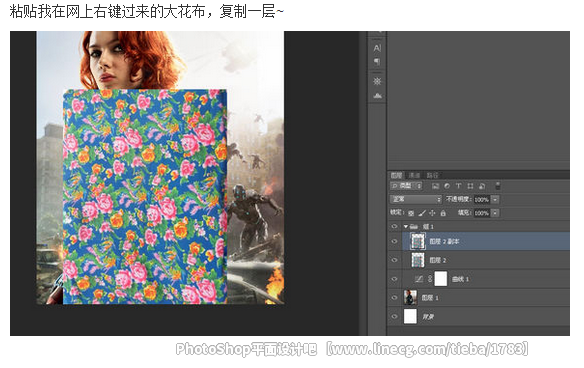This screenshot has width=584, height=368.
Task: Hide the 组 1 group visibility eye
Action: [394, 226]
